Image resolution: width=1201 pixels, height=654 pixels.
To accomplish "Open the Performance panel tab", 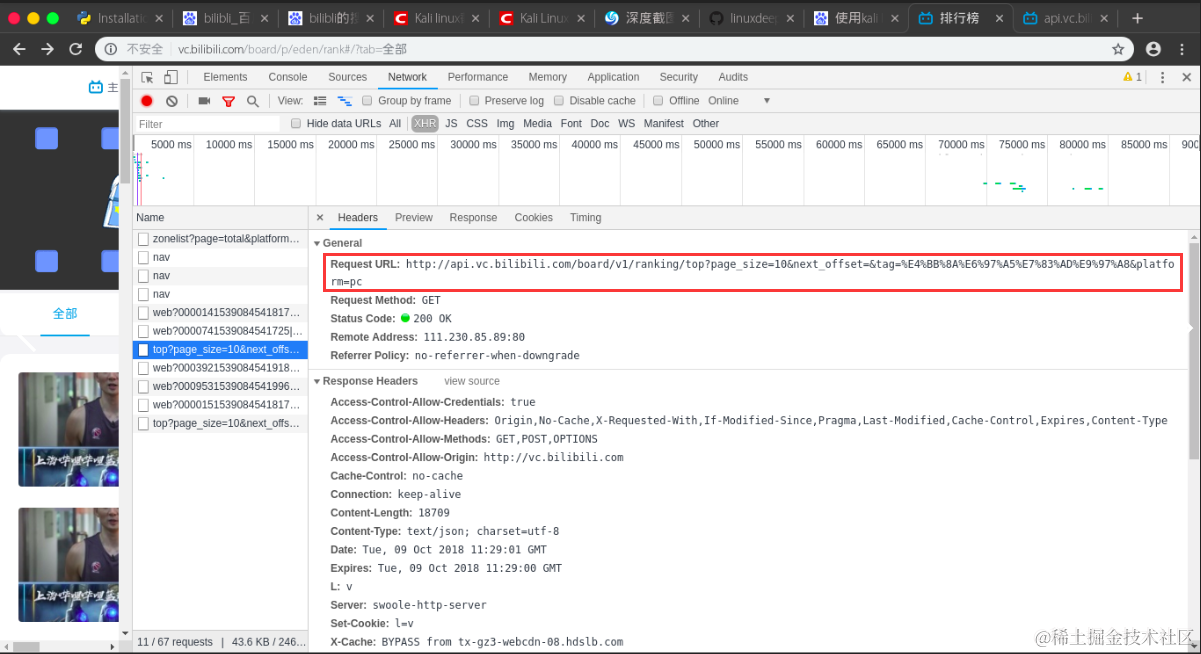I will pos(478,77).
